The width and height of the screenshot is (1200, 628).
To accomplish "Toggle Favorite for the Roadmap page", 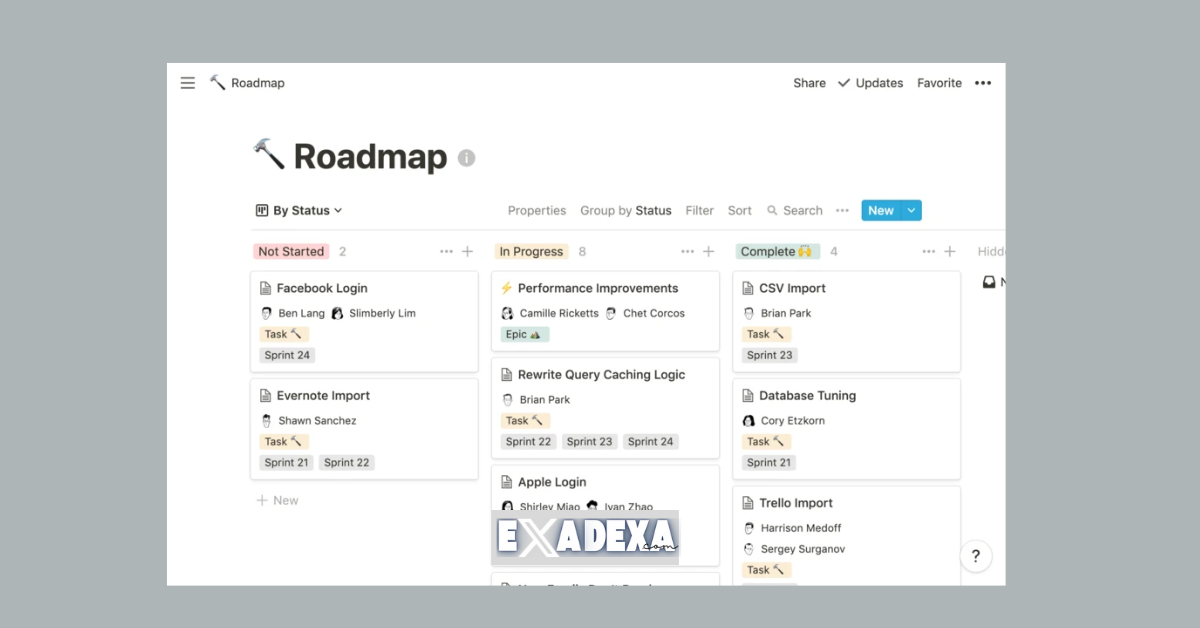I will 939,83.
